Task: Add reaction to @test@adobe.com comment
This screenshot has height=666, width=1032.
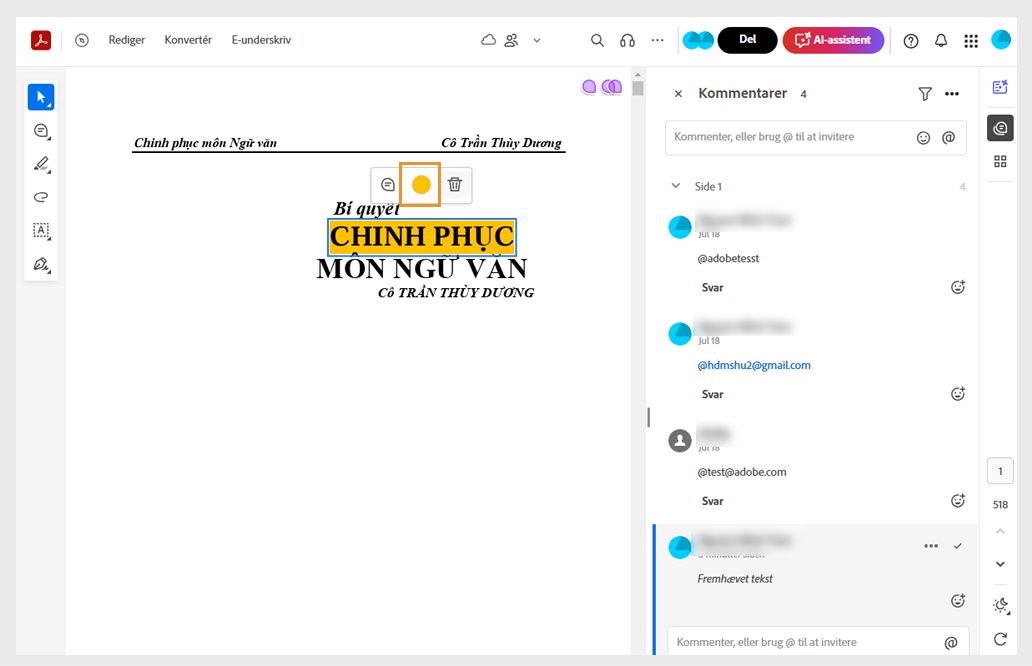Action: pos(958,500)
